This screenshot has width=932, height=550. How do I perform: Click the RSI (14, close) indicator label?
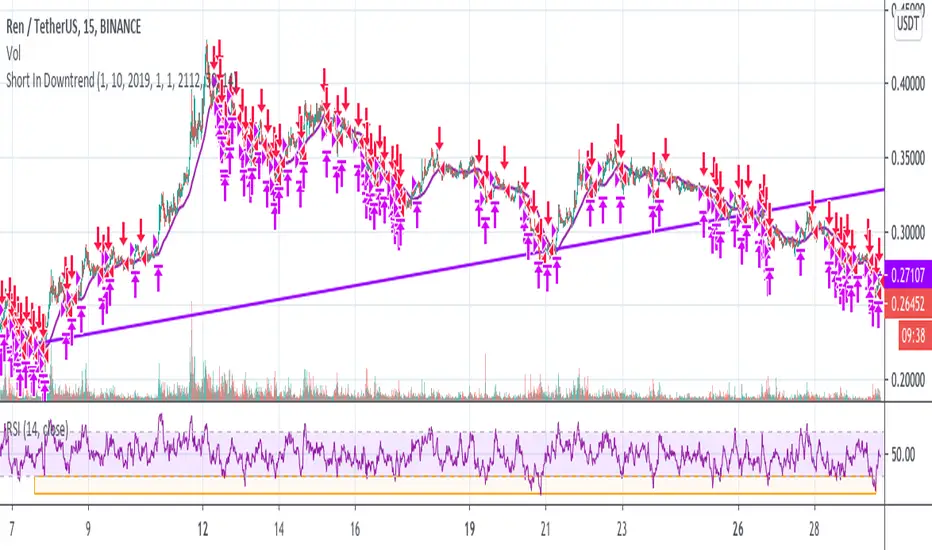pos(37,429)
